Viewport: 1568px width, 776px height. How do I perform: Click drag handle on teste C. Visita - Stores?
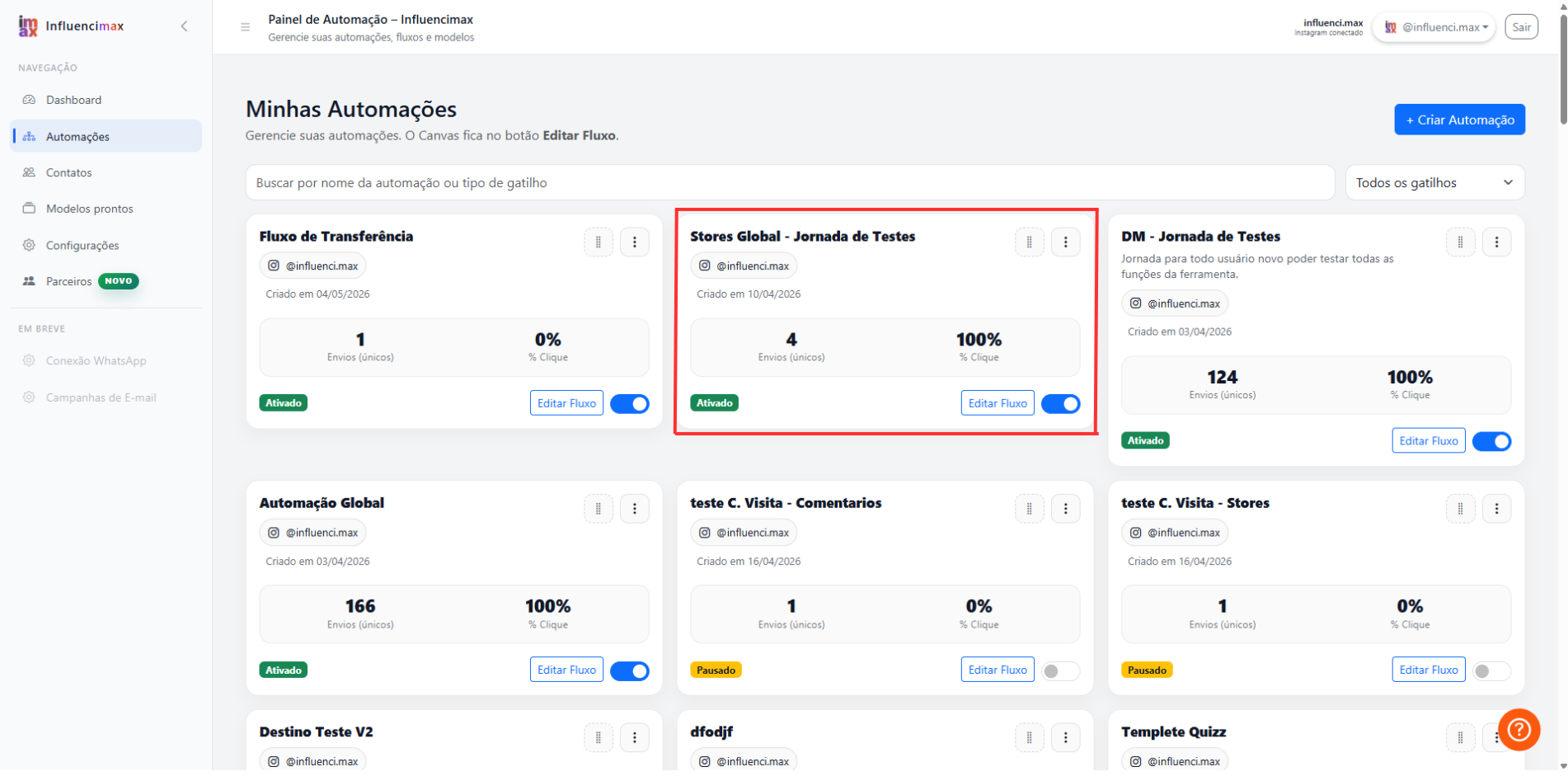pos(1460,509)
